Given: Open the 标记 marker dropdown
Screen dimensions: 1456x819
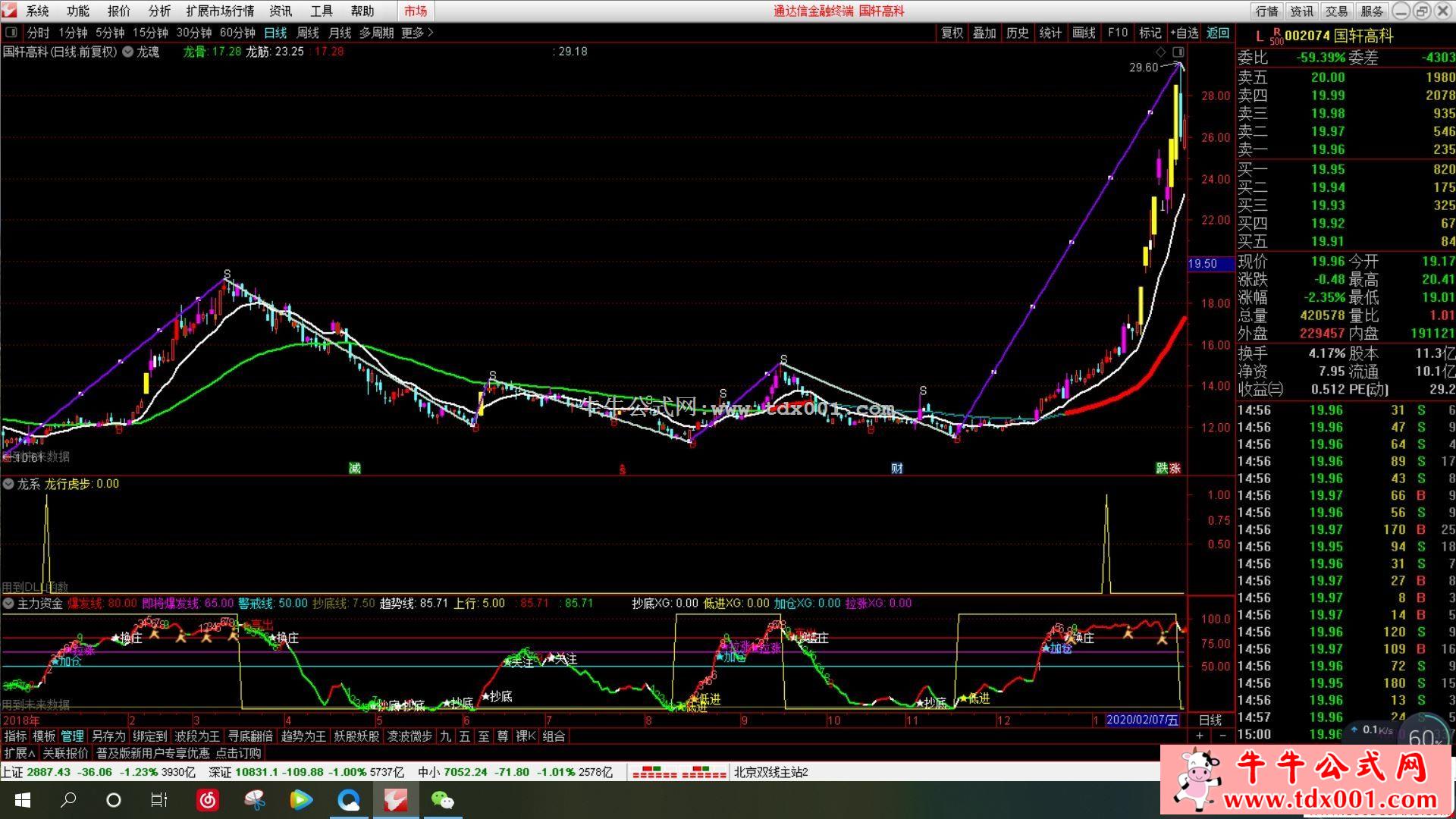Looking at the screenshot, I should [x=1150, y=33].
